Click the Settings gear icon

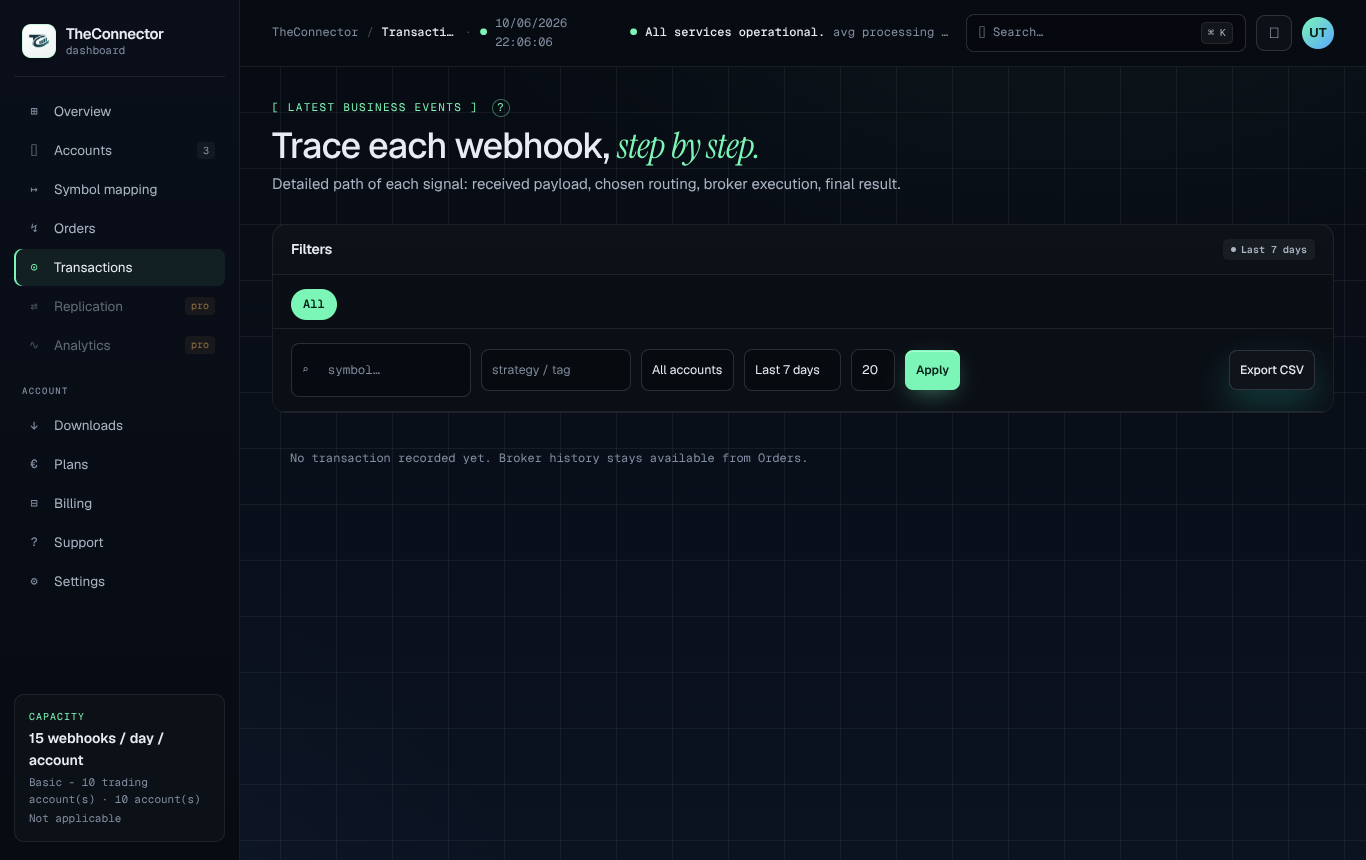34,581
